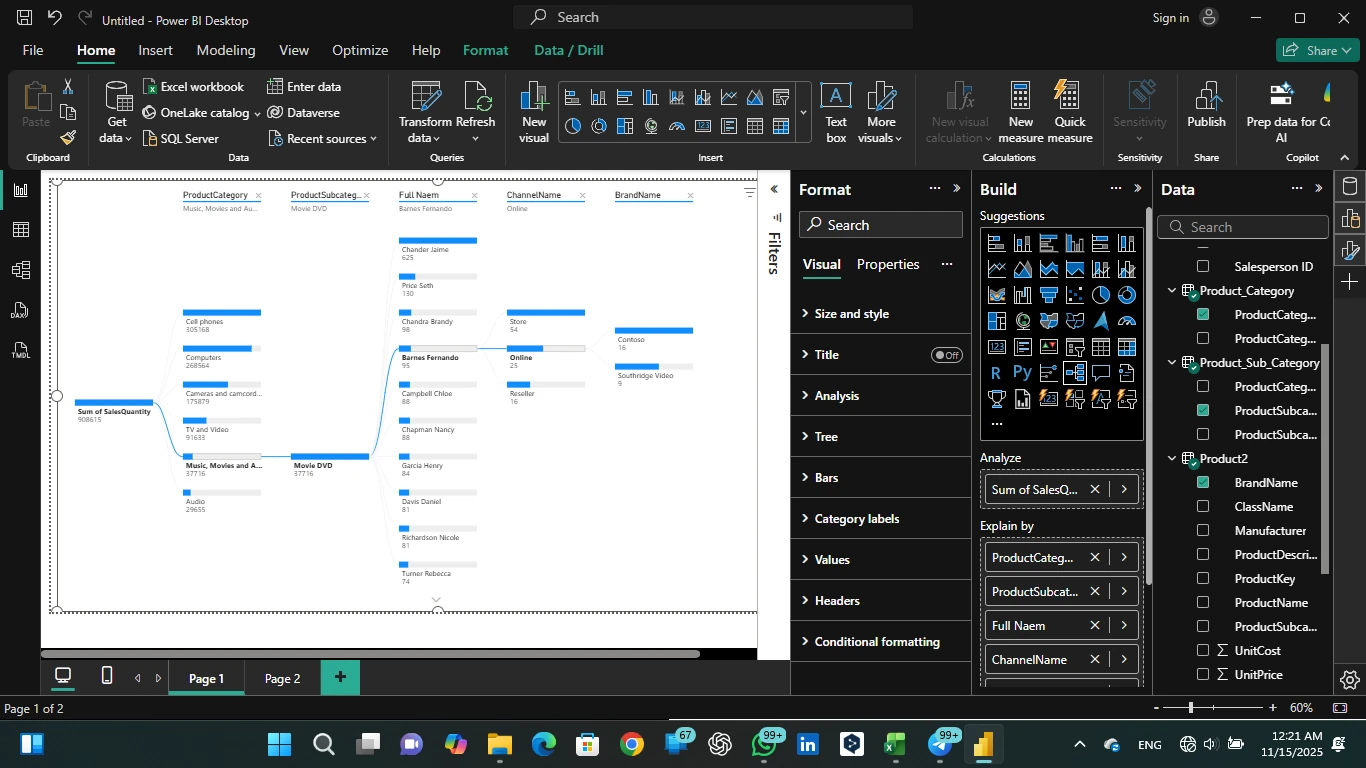Image resolution: width=1366 pixels, height=768 pixels.
Task: Switch to Properties tab in Format pane
Action: (888, 264)
